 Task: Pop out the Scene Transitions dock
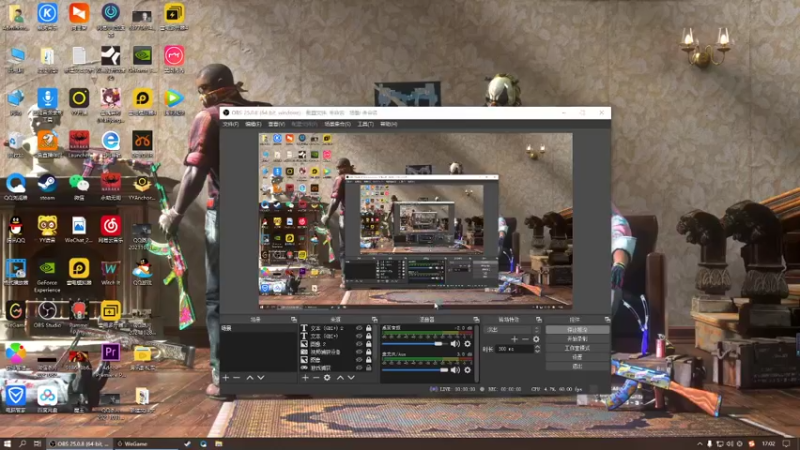539,319
